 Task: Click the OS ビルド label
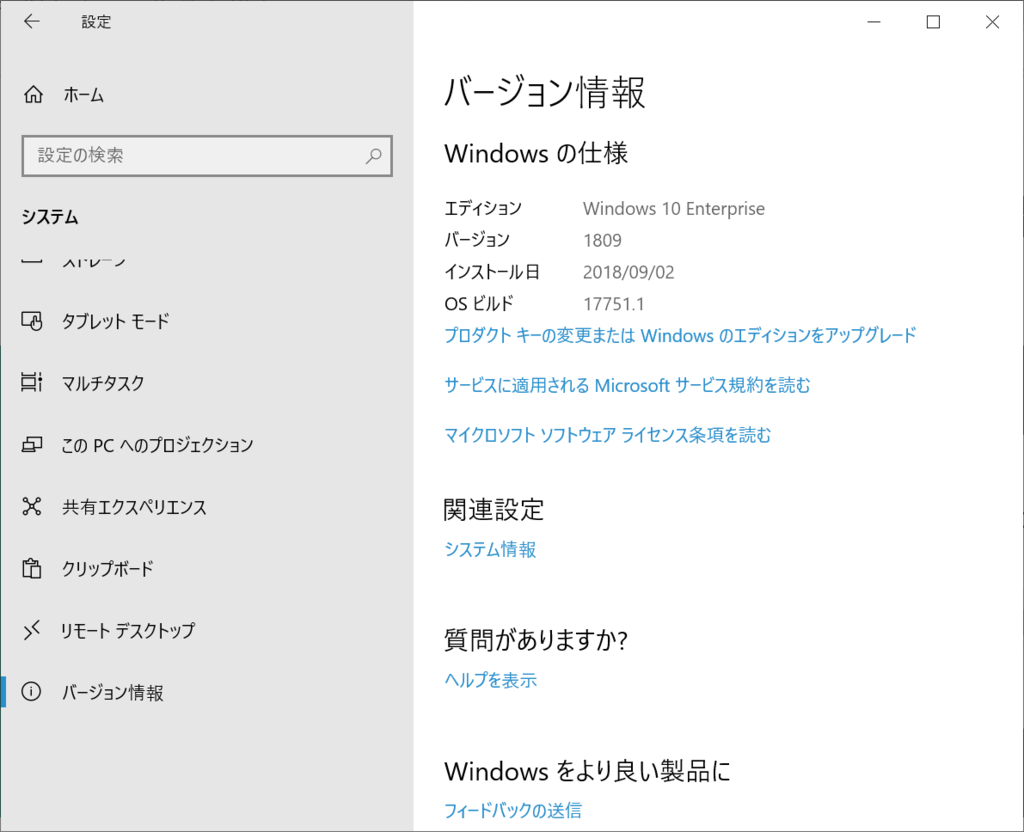pyautogui.click(x=479, y=304)
